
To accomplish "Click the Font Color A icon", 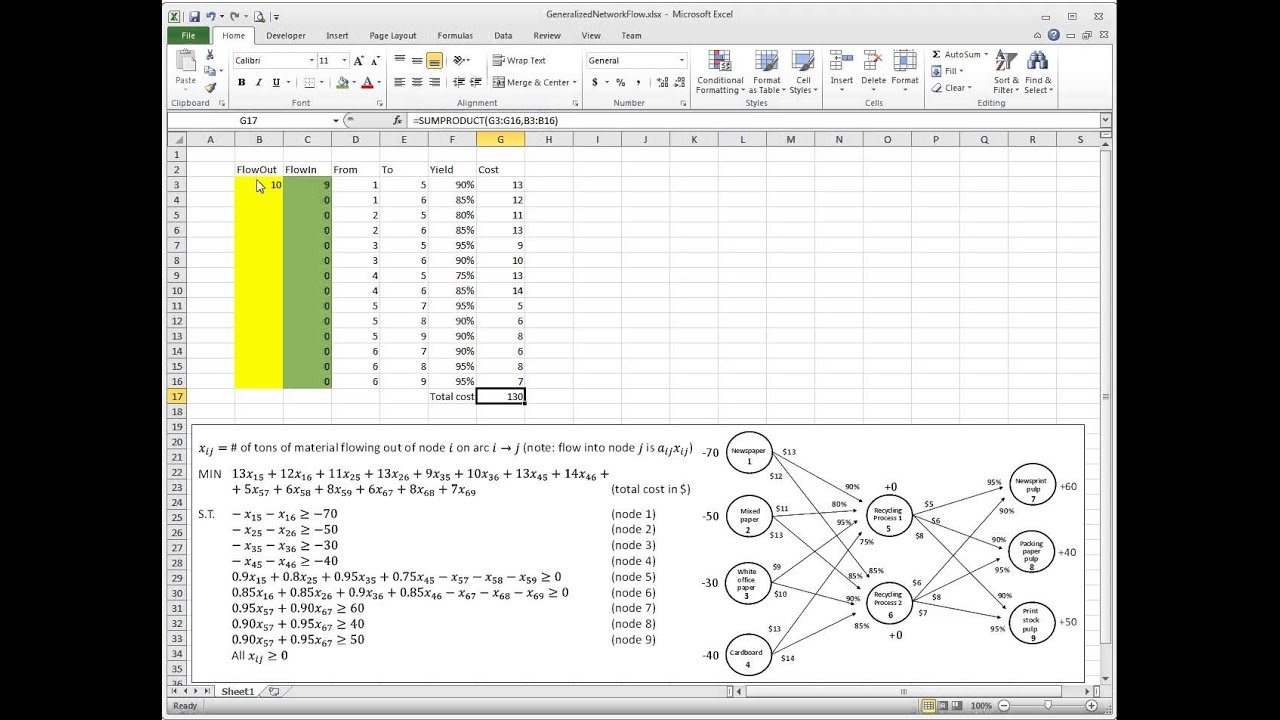I will (x=367, y=83).
